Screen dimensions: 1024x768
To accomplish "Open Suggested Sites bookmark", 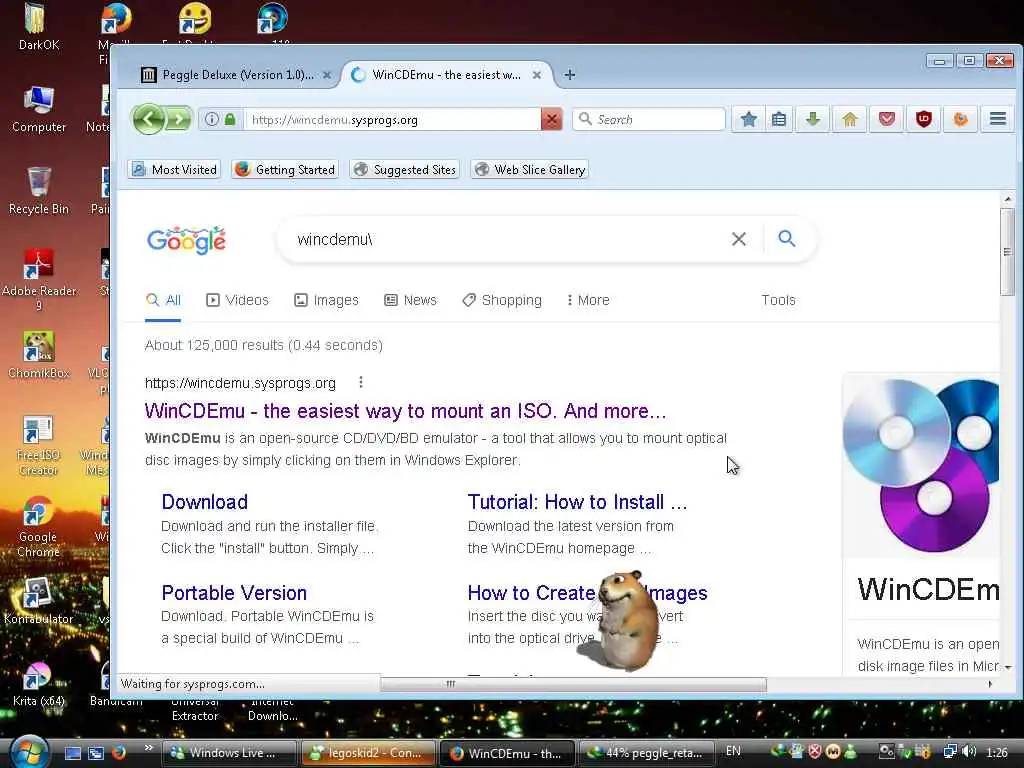I will [x=404, y=170].
